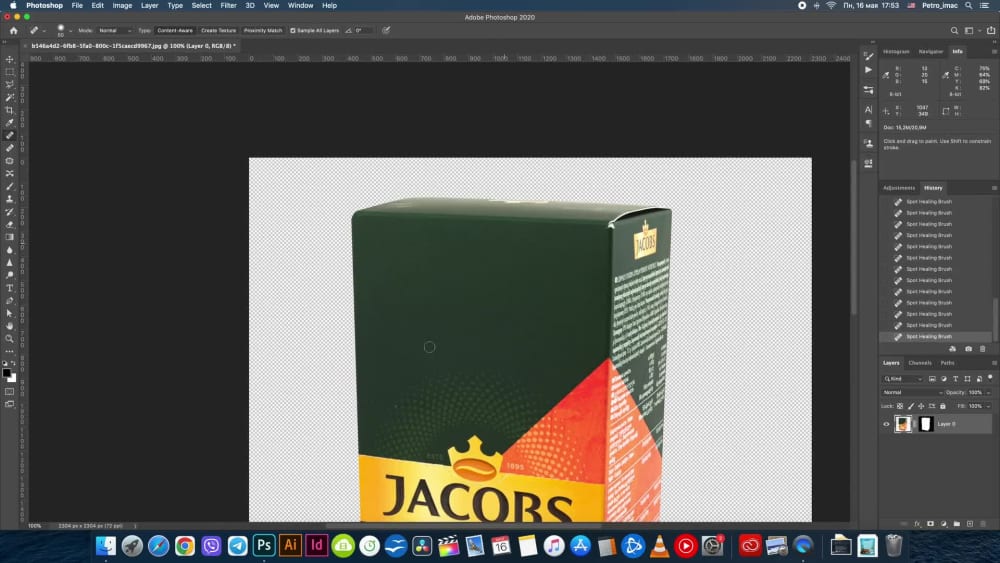This screenshot has height=563, width=1000.
Task: Choose Proximity Match type button
Action: tap(263, 30)
